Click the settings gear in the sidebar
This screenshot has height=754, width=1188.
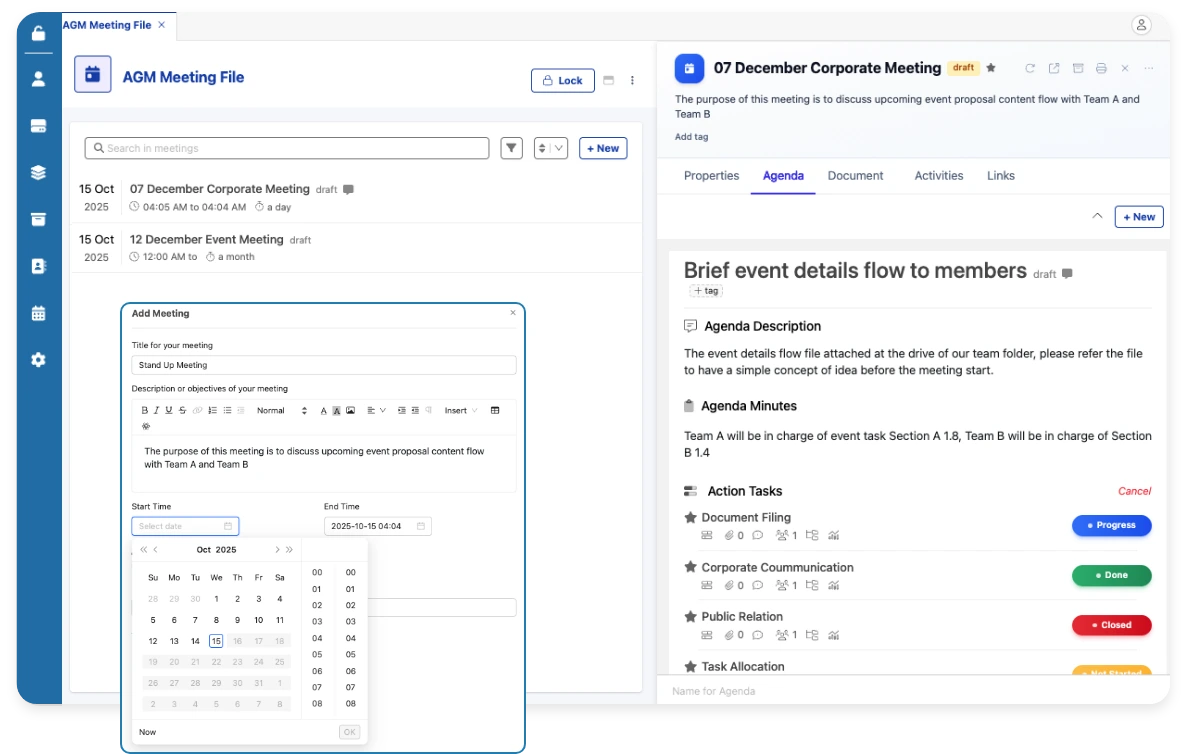tap(38, 359)
